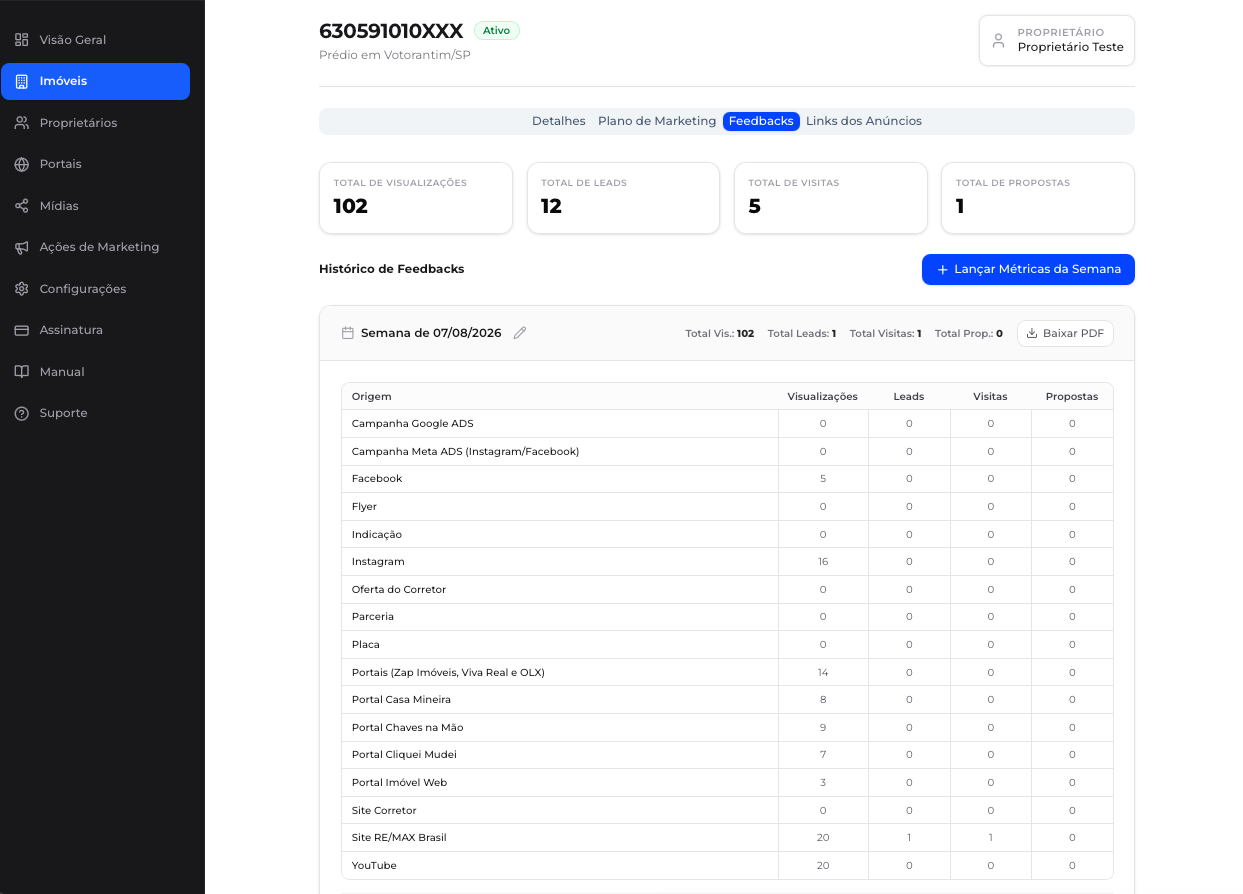
Task: Go to Links dos Anúncios tab
Action: tap(864, 121)
